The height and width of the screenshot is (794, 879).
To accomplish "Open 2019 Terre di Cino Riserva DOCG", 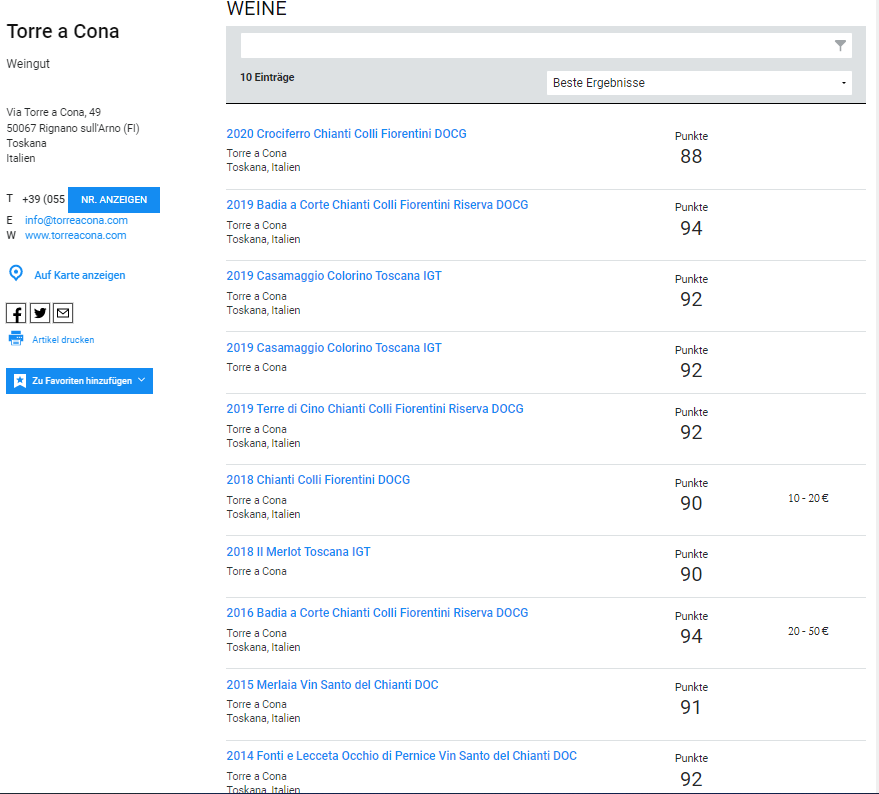I will [x=375, y=409].
